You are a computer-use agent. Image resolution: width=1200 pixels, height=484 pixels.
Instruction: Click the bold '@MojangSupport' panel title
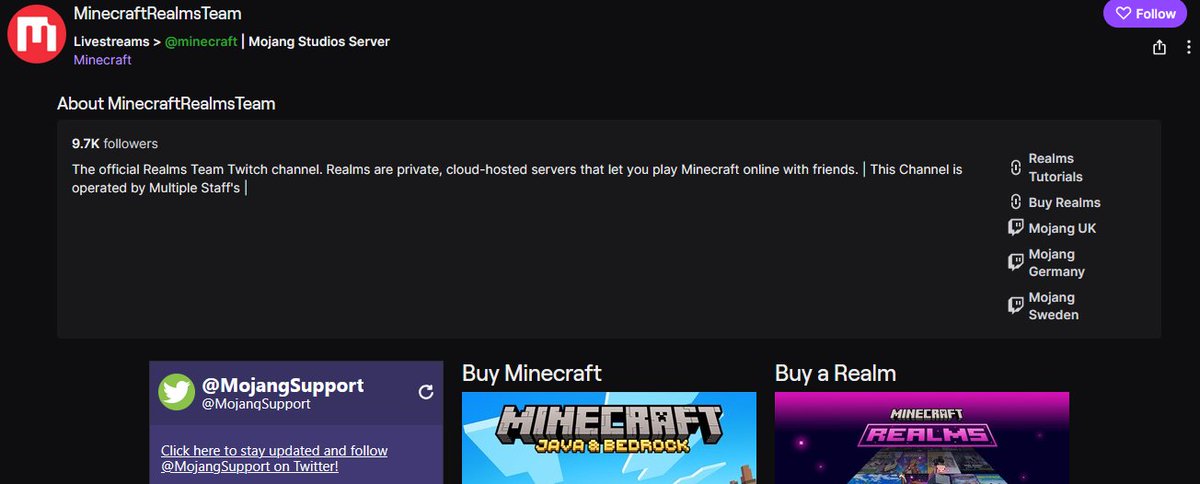tap(283, 385)
